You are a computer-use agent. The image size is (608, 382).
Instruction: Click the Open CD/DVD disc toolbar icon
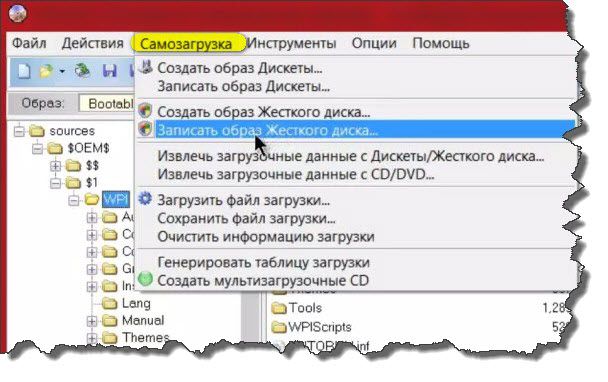coord(82,71)
